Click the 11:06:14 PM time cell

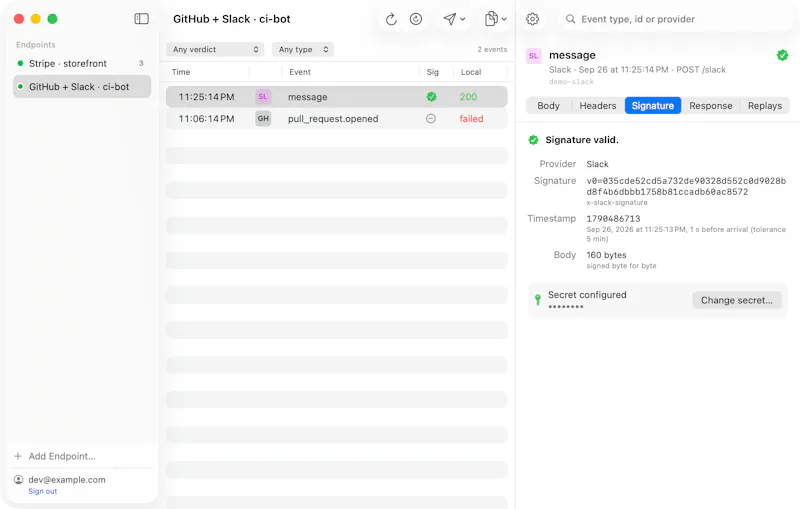[206, 119]
